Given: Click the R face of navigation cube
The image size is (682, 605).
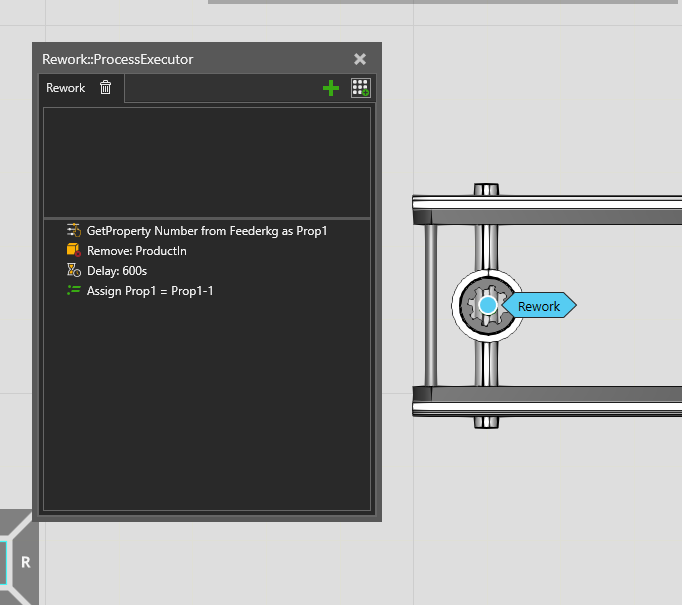Looking at the screenshot, I should pyautogui.click(x=26, y=563).
